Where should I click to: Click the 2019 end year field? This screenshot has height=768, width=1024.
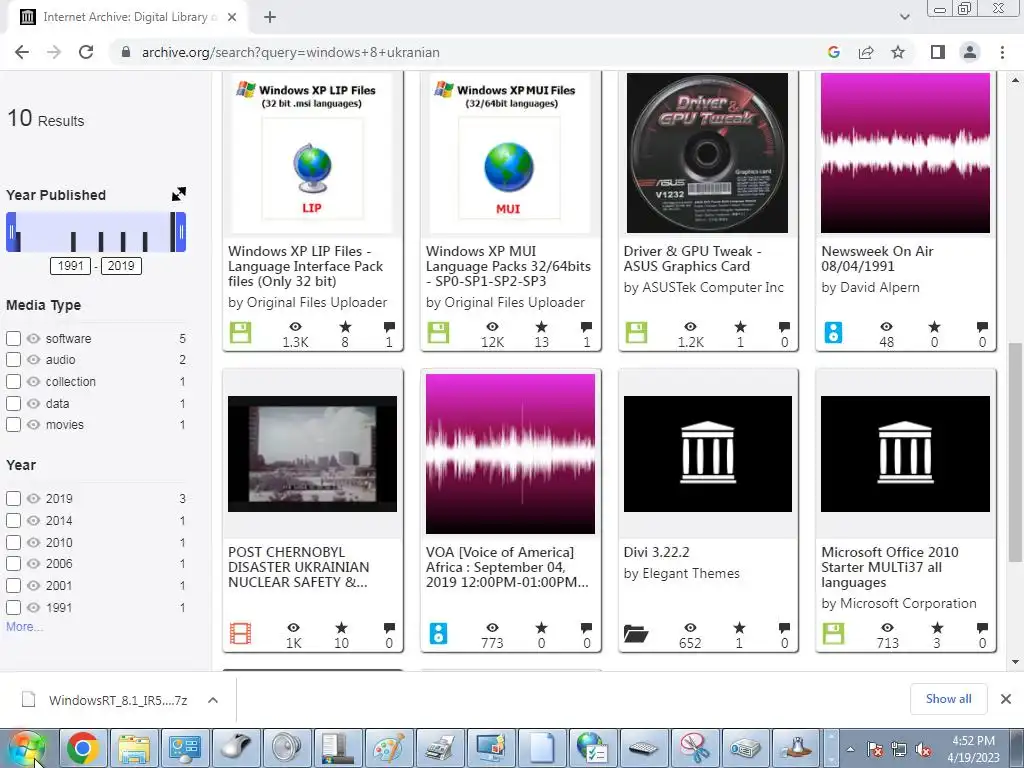pyautogui.click(x=121, y=266)
